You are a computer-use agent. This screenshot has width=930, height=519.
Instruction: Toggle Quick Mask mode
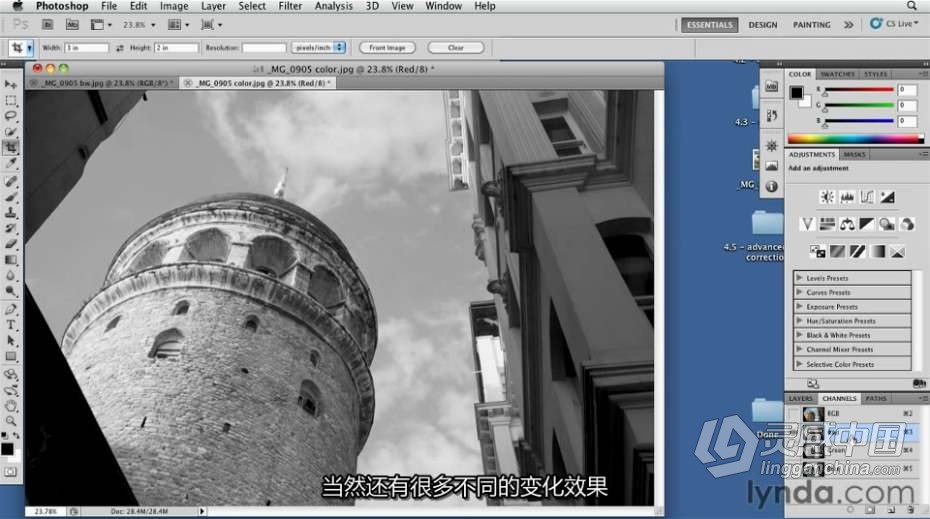pos(11,472)
